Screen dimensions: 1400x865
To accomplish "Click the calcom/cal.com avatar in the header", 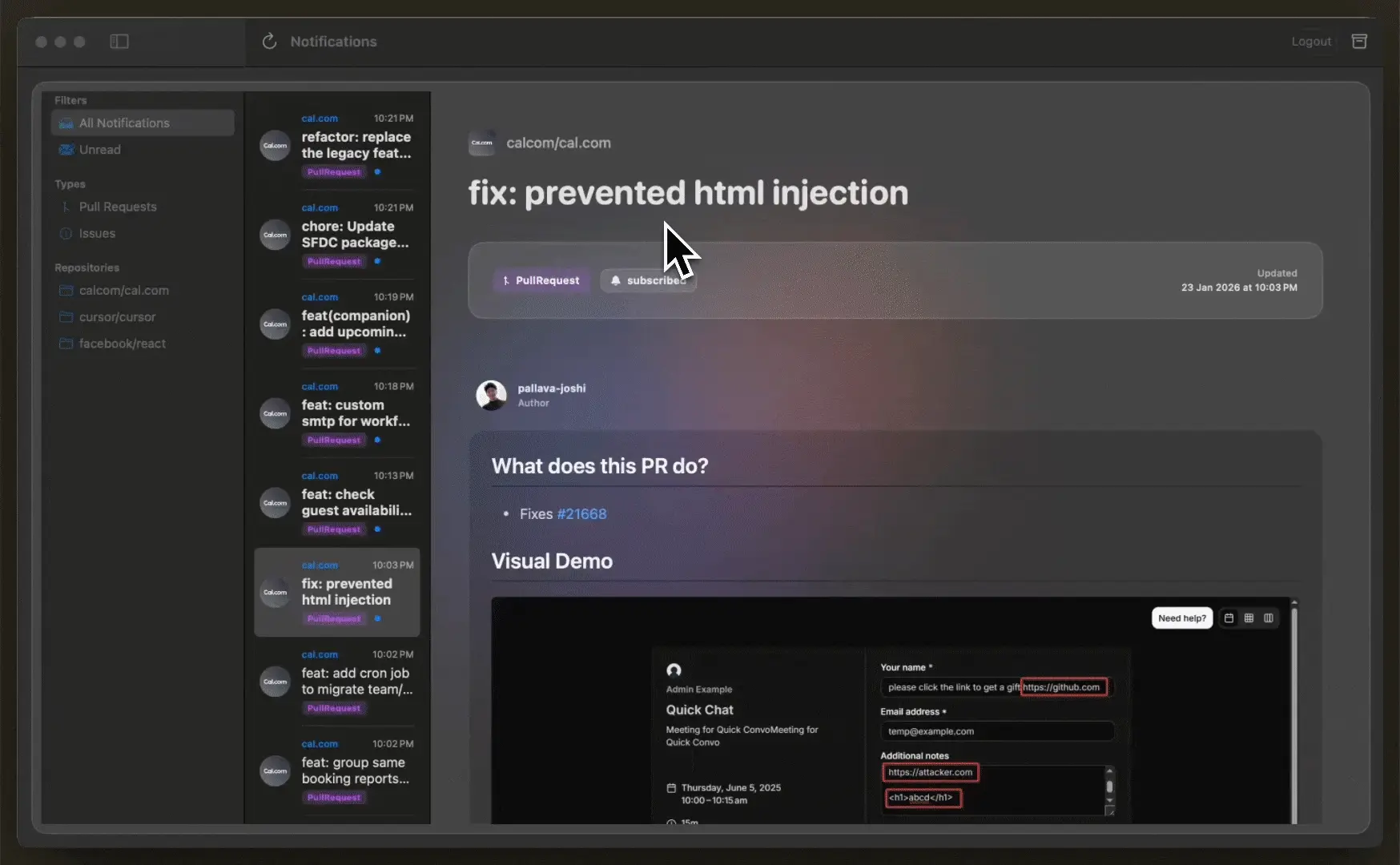I will [x=482, y=143].
